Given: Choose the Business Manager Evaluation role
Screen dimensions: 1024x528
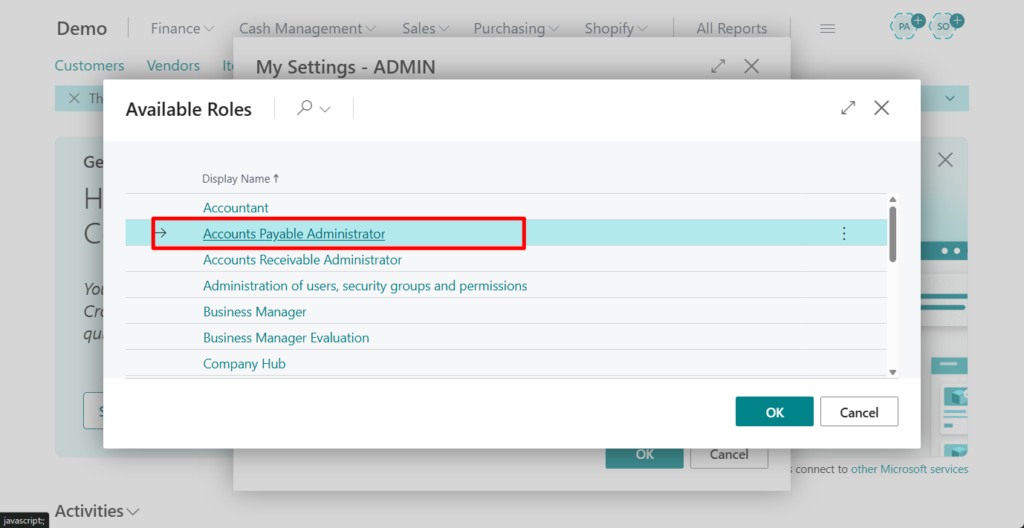Looking at the screenshot, I should 286,338.
